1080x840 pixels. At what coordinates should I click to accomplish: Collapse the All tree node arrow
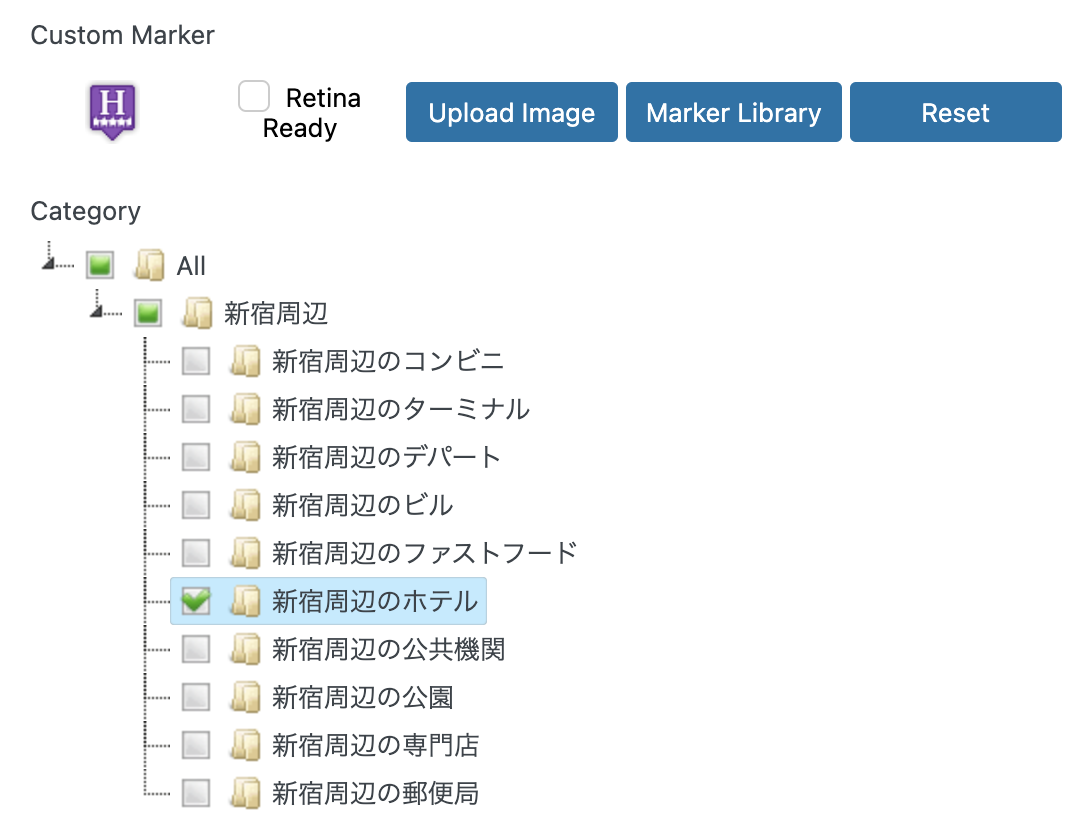click(48, 262)
